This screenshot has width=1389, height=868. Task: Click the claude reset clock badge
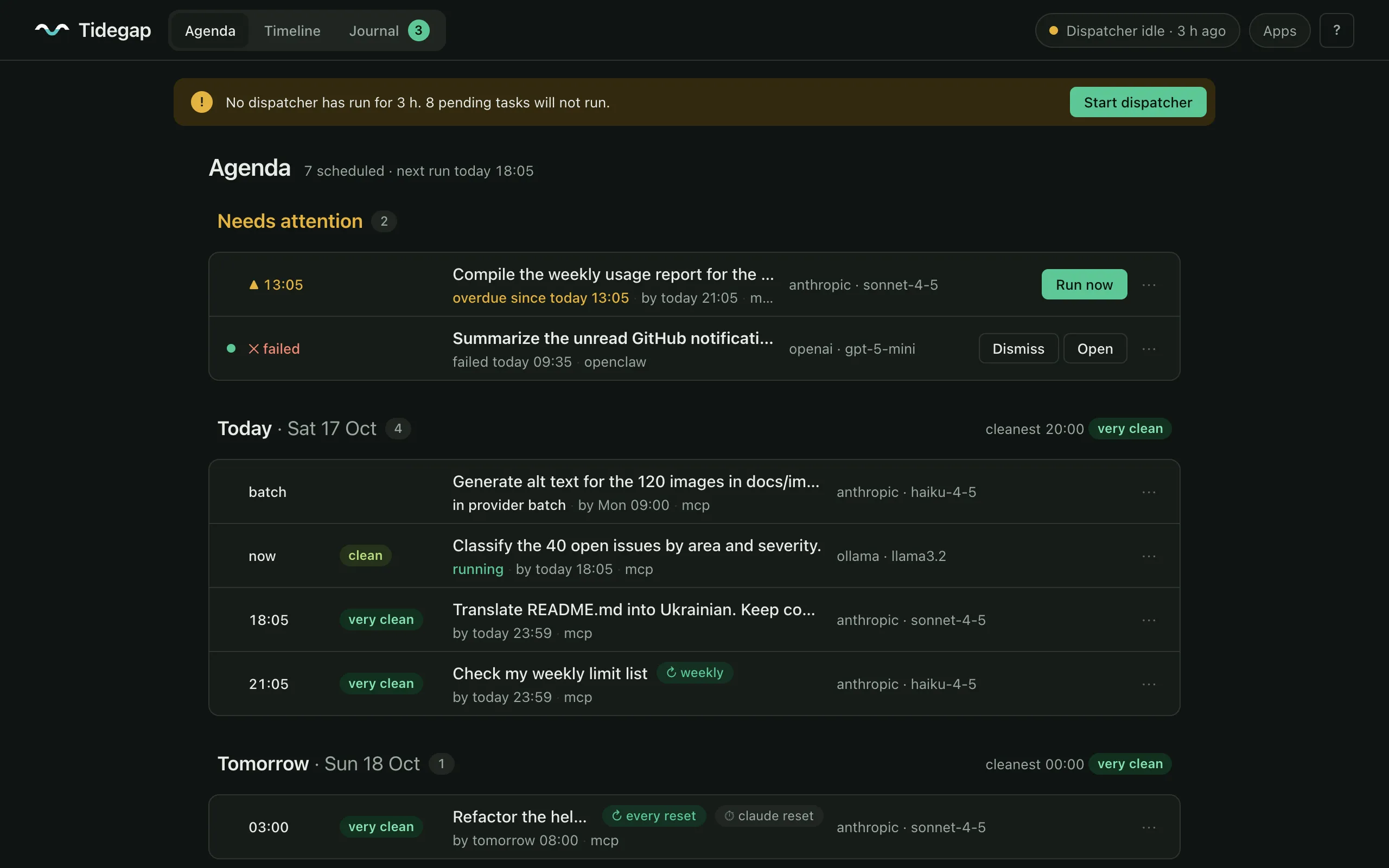[x=769, y=816]
